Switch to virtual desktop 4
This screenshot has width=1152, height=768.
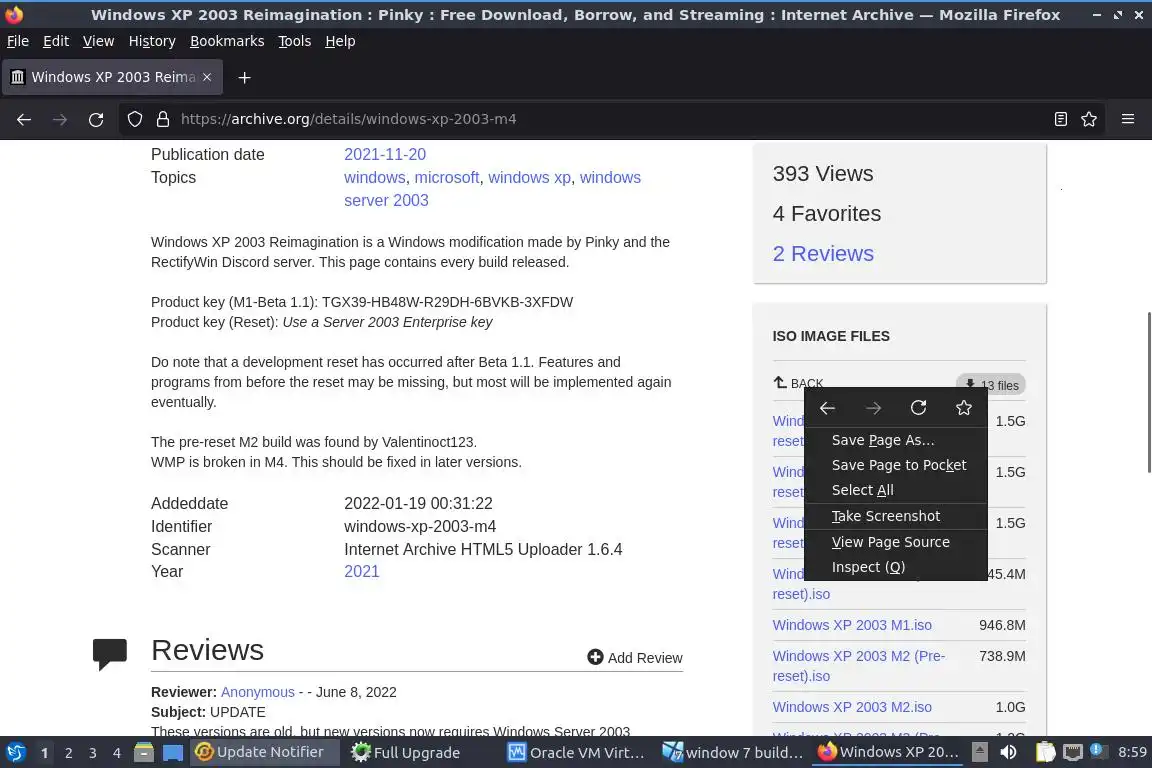[117, 753]
